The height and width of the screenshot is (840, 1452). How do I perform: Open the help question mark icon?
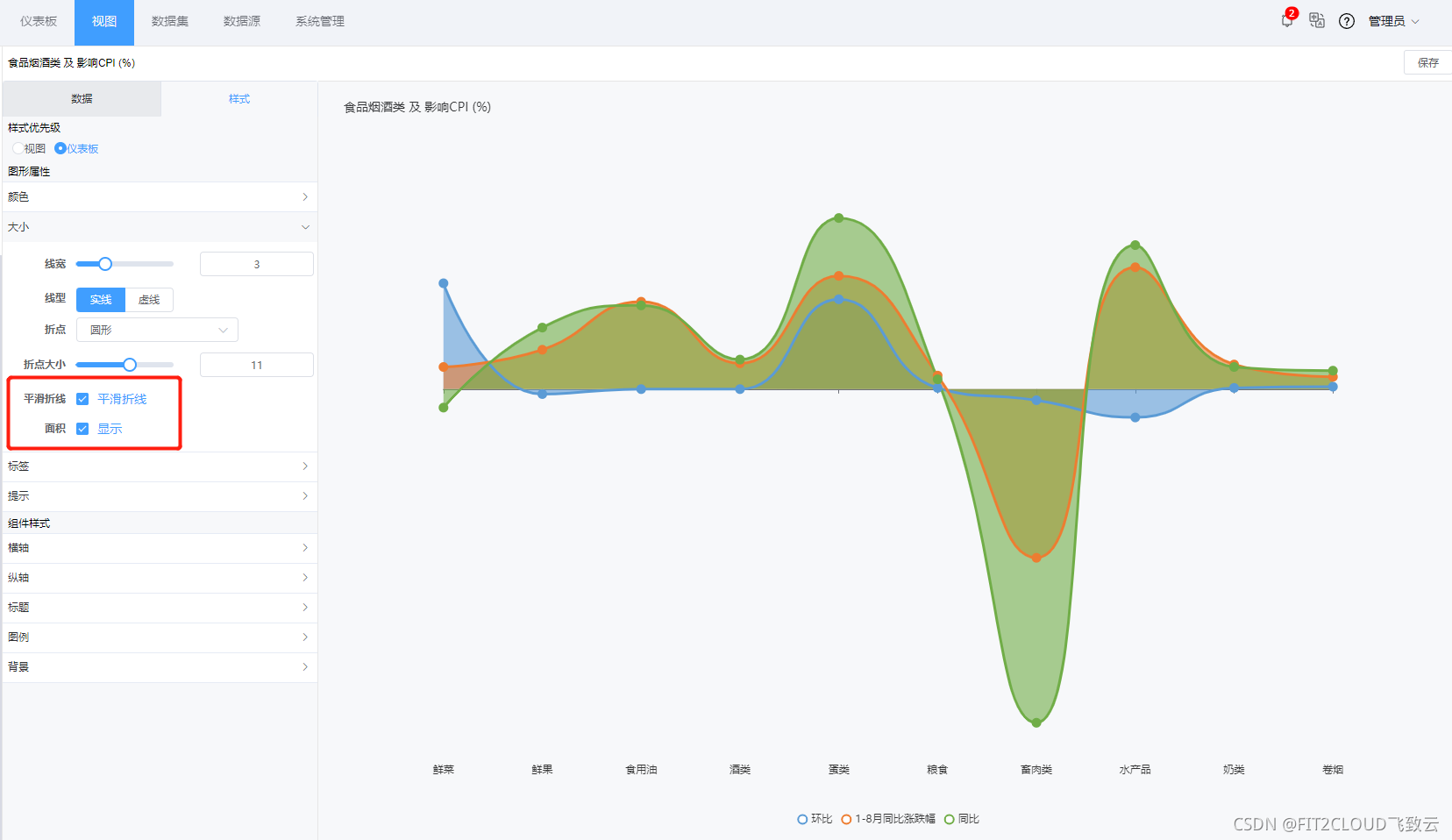(1347, 21)
